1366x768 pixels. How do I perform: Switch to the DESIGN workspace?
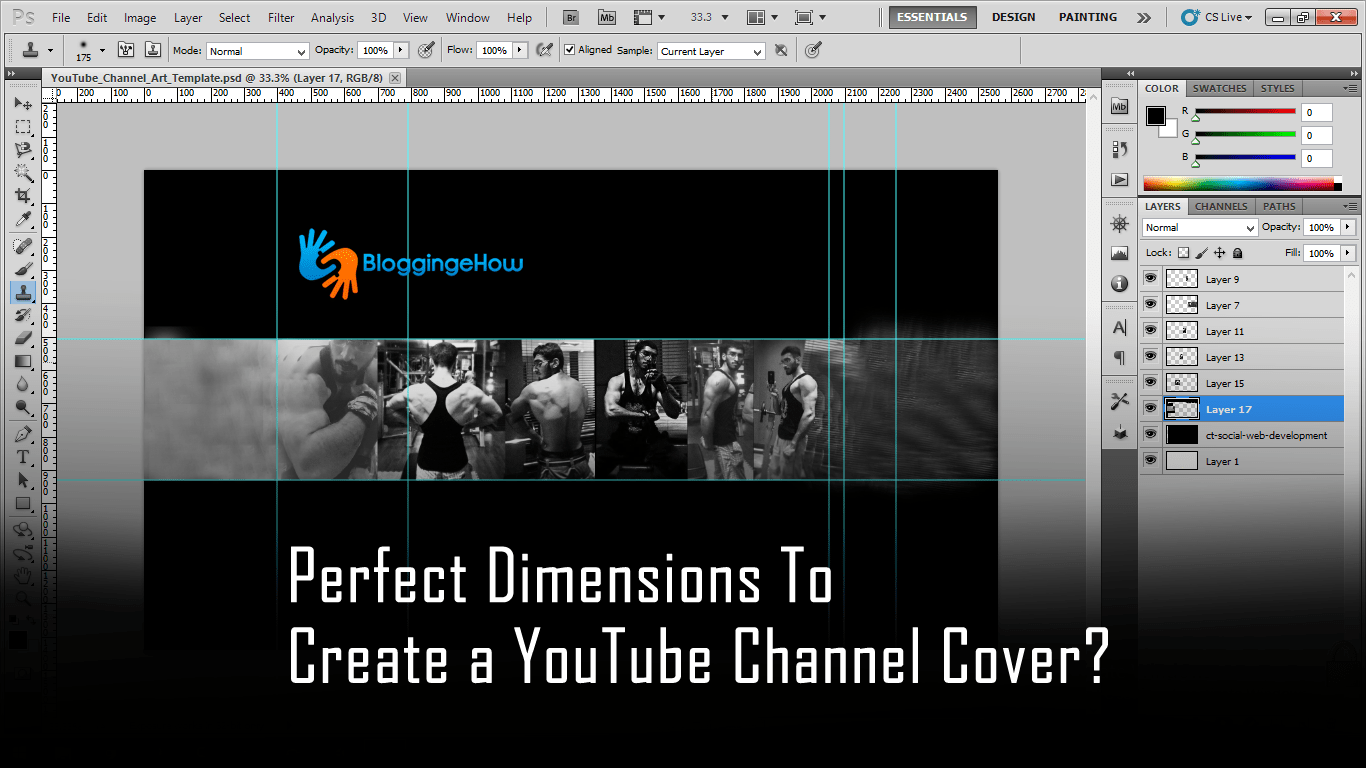pyautogui.click(x=1013, y=16)
